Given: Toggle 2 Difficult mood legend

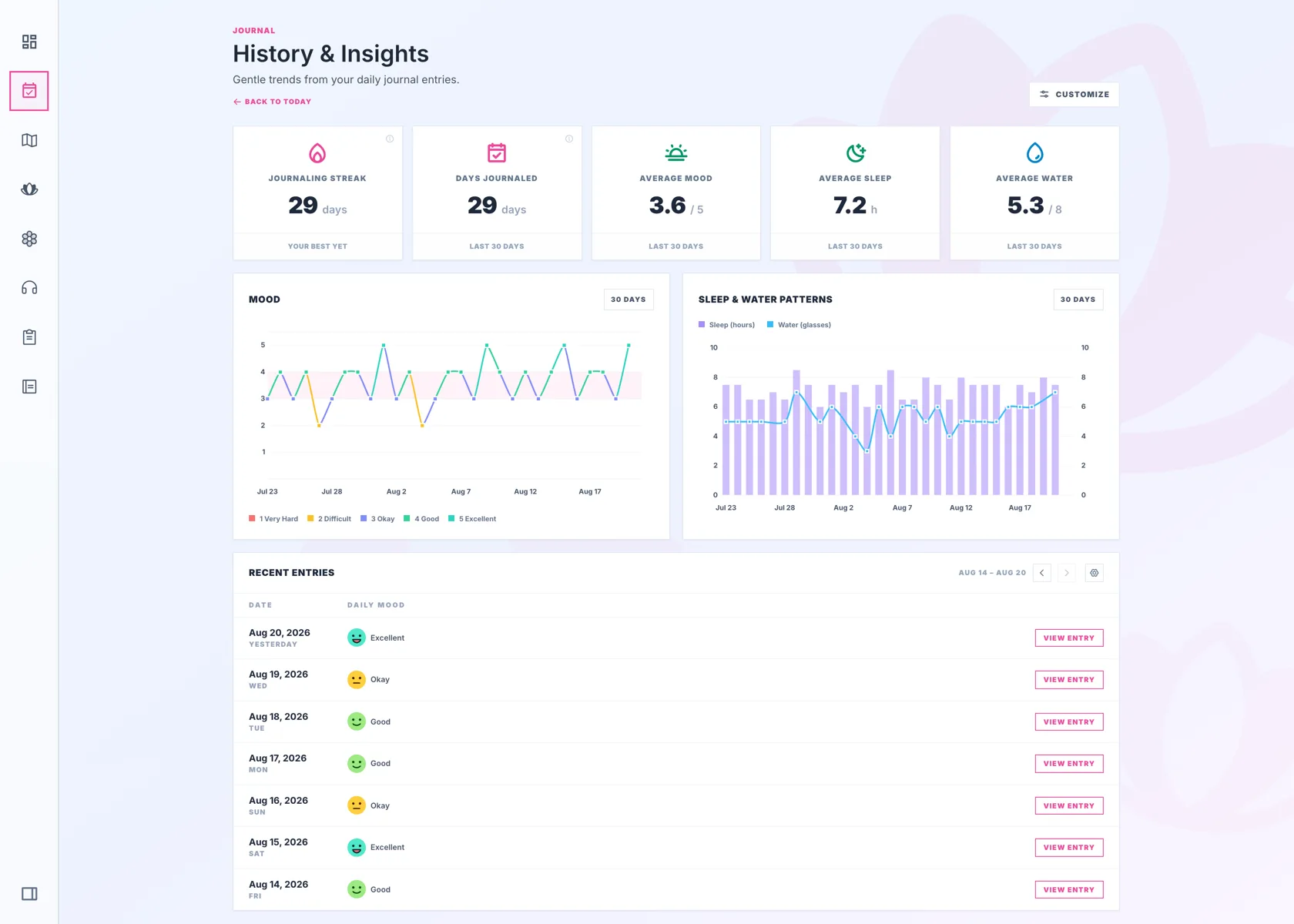Looking at the screenshot, I should click(329, 519).
